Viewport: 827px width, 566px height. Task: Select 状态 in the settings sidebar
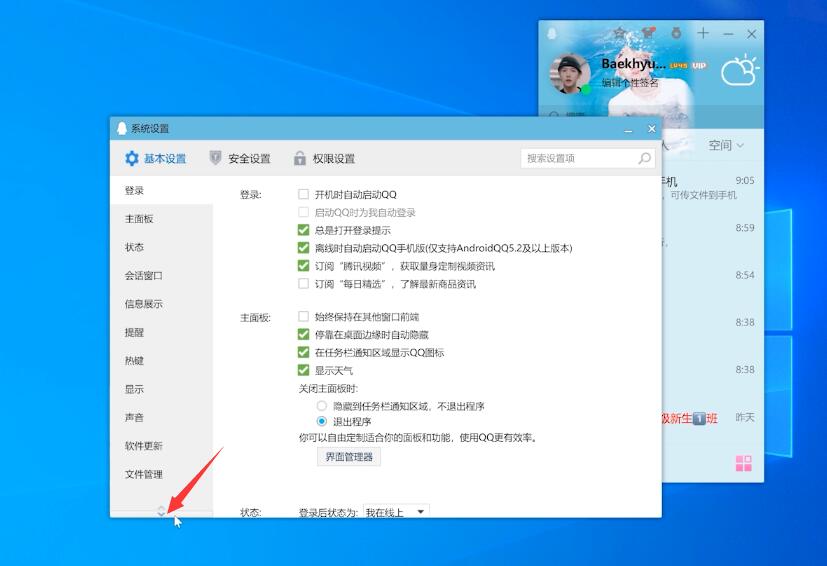point(161,247)
